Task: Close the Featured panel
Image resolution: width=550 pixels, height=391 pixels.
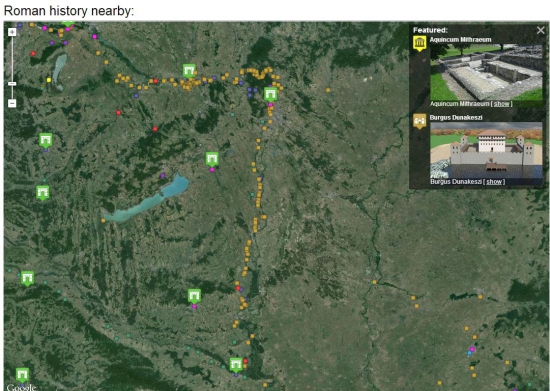Action: point(541,31)
